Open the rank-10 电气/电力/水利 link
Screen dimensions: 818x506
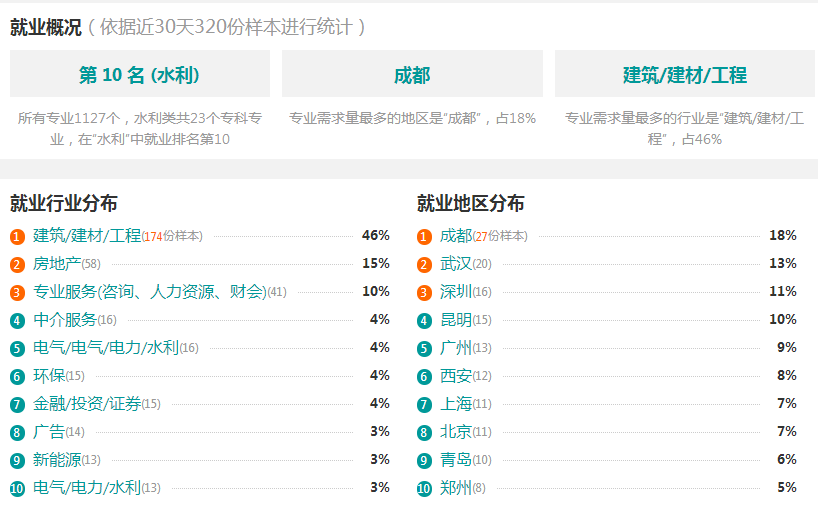(x=87, y=488)
